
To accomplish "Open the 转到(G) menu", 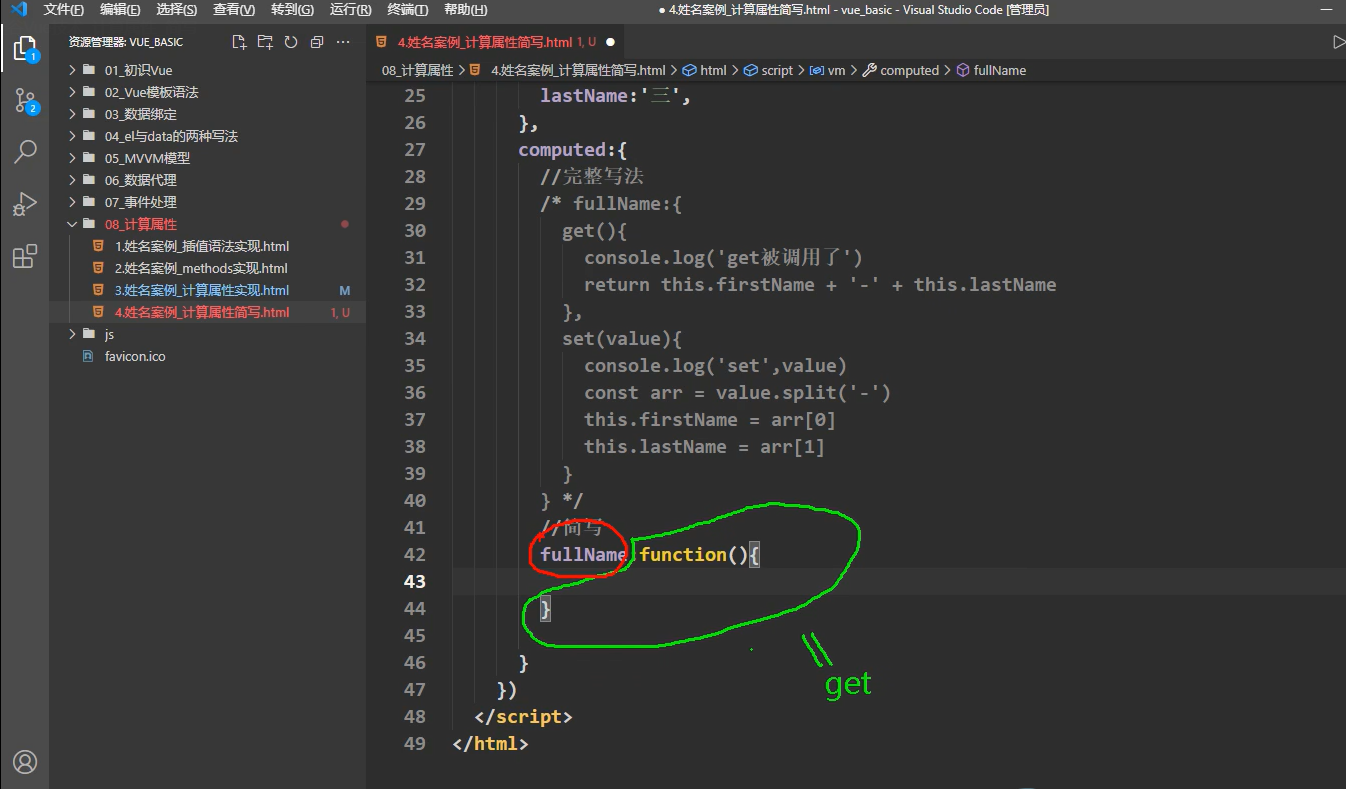I will (292, 9).
